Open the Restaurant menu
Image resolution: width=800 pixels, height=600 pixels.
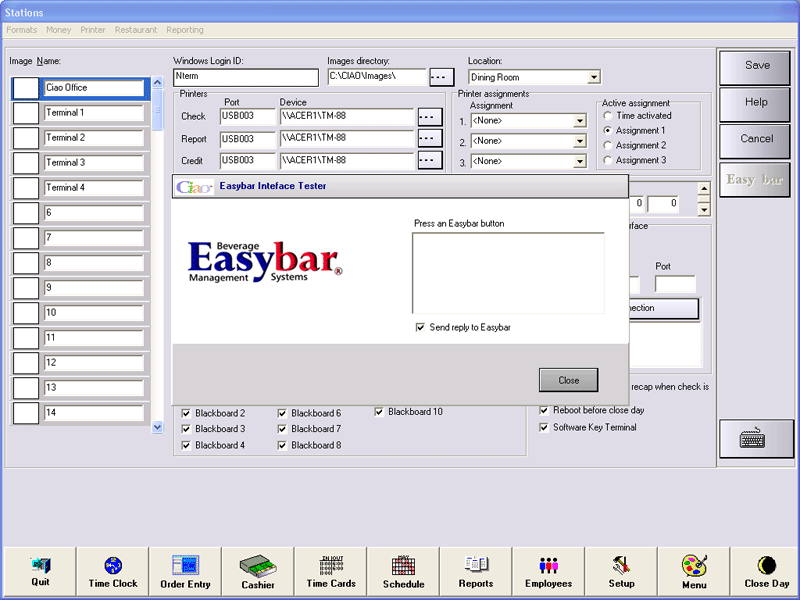coord(136,30)
